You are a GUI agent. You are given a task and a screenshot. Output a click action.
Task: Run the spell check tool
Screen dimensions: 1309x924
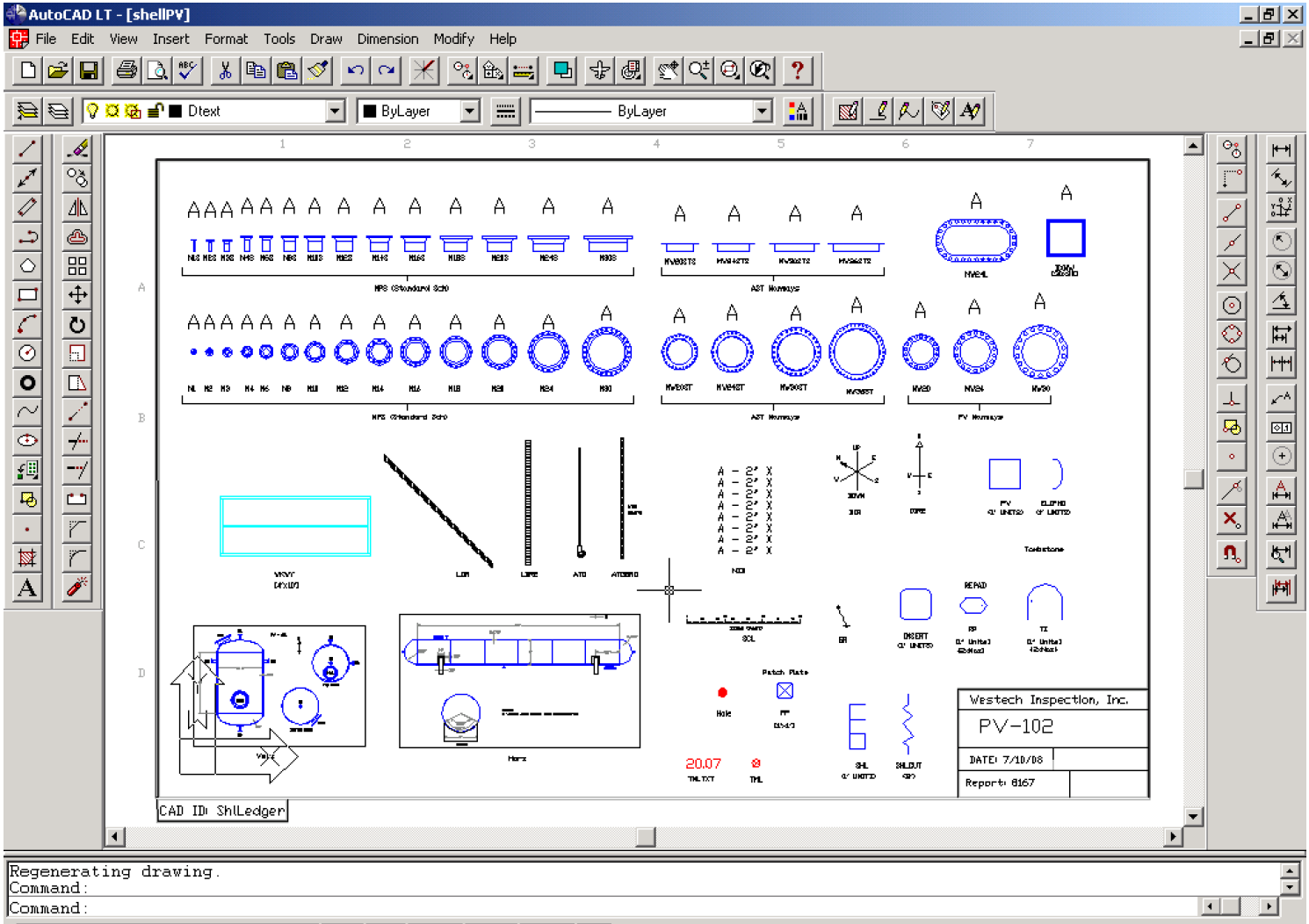(x=185, y=70)
